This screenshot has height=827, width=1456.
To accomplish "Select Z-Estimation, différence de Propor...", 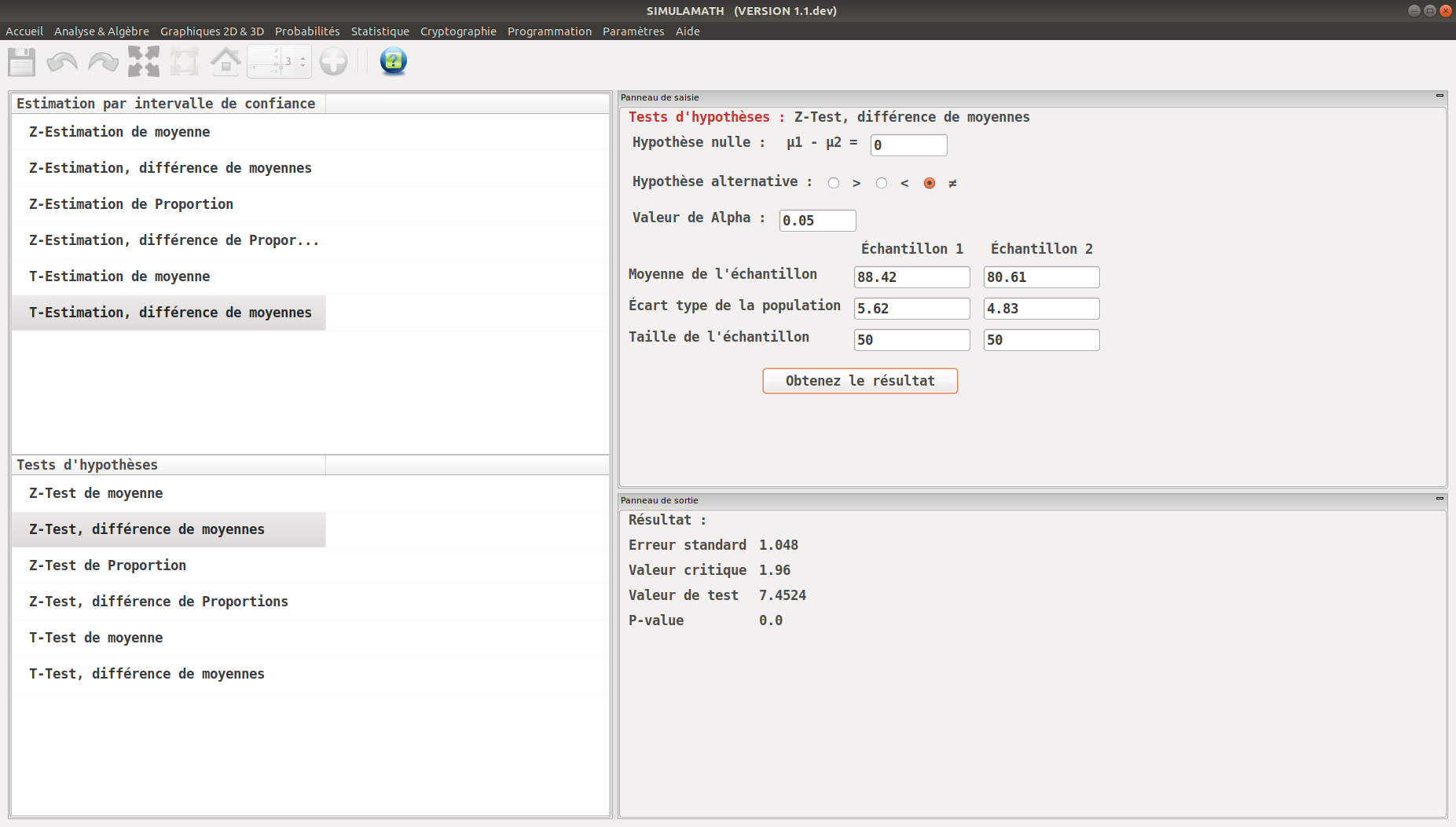I will [169, 240].
